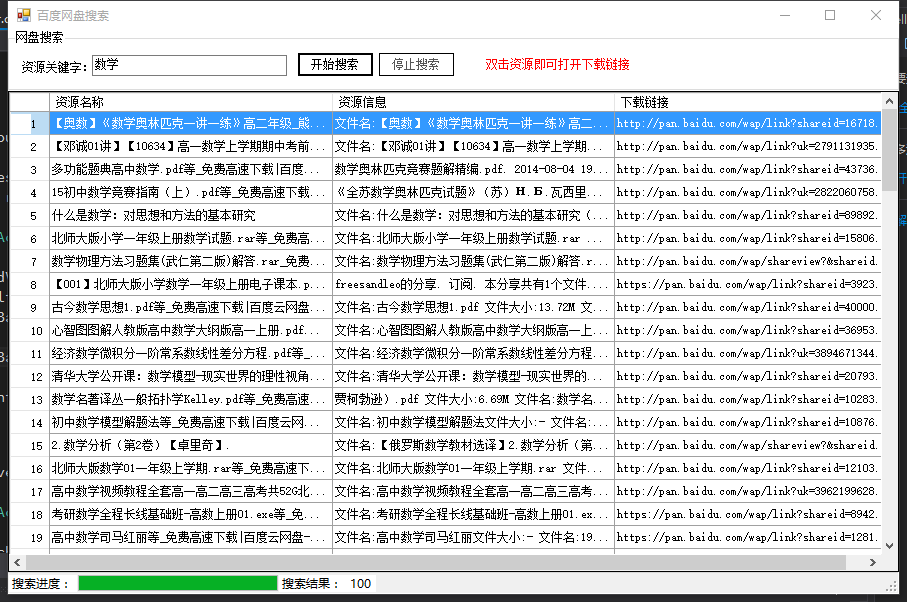The width and height of the screenshot is (907, 602).
Task: Click scroll down arrow of results list
Action: pyautogui.click(x=889, y=545)
